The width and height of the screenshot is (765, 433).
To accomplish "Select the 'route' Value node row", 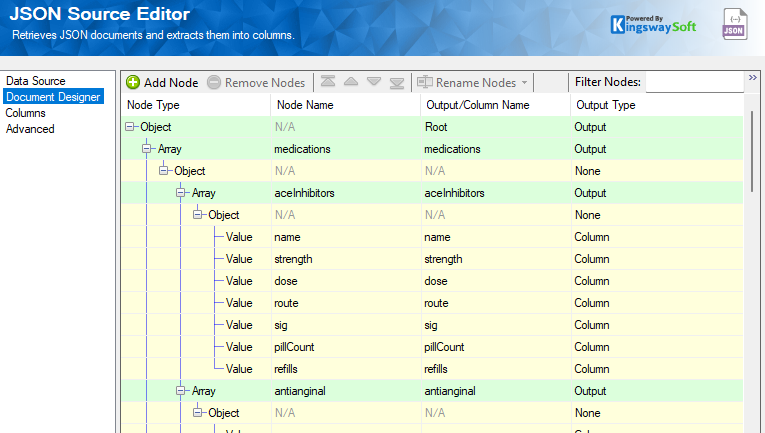I will click(x=432, y=303).
